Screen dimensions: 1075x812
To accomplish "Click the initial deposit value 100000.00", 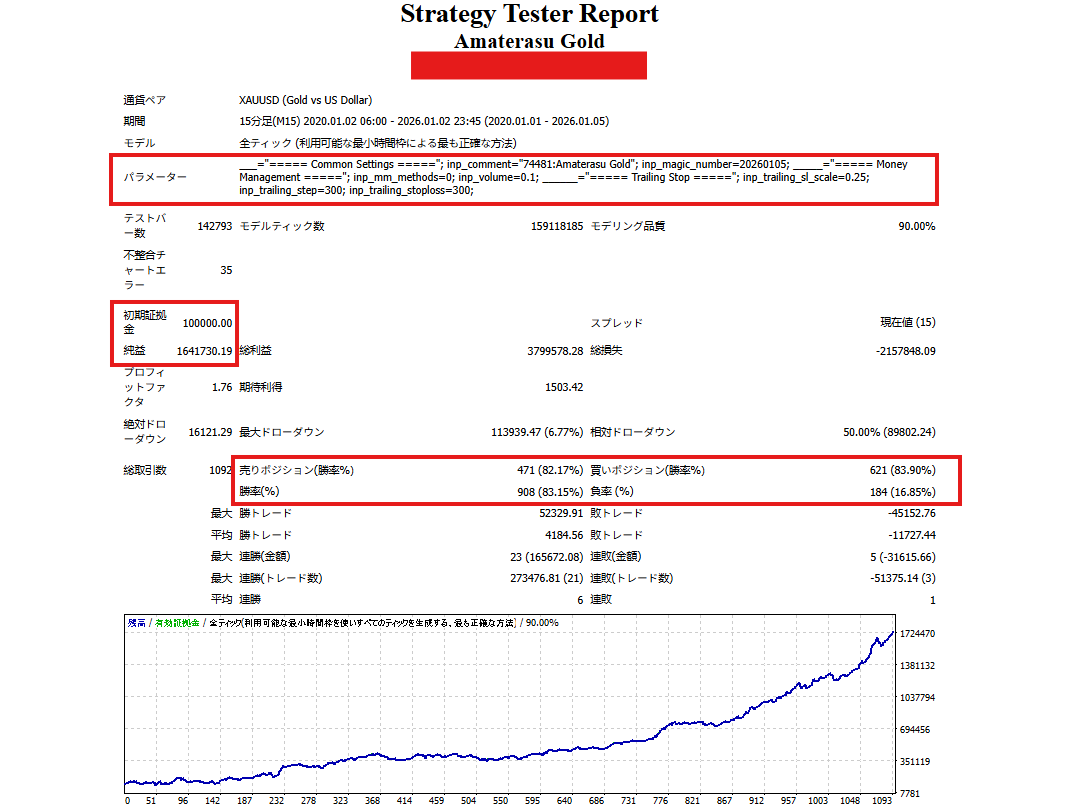I will (207, 323).
